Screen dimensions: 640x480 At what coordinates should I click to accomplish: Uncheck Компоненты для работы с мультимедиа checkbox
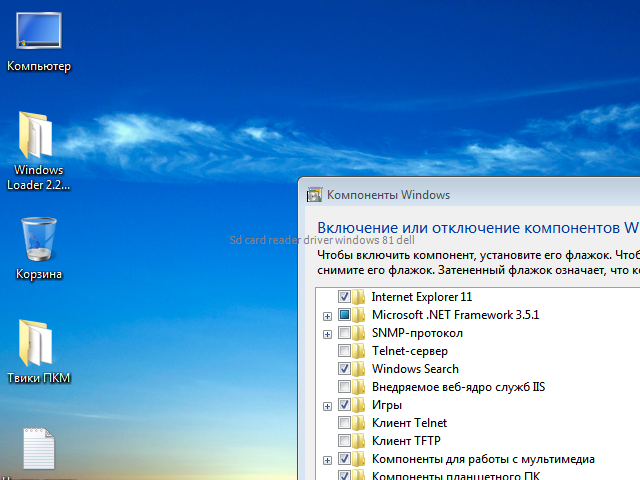click(344, 459)
